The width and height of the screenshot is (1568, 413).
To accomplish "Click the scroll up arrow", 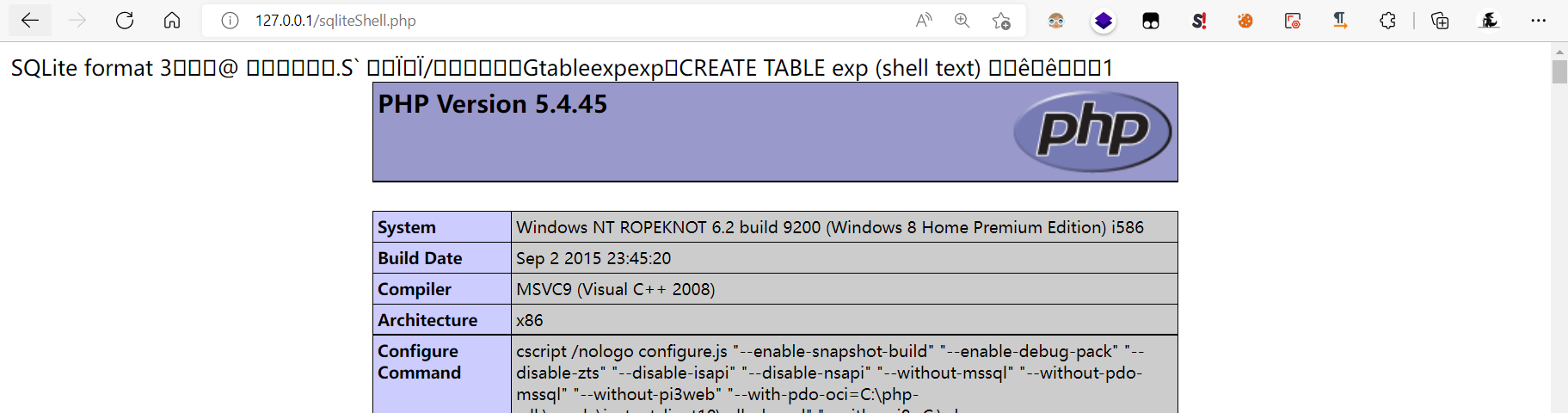I will (1559, 51).
